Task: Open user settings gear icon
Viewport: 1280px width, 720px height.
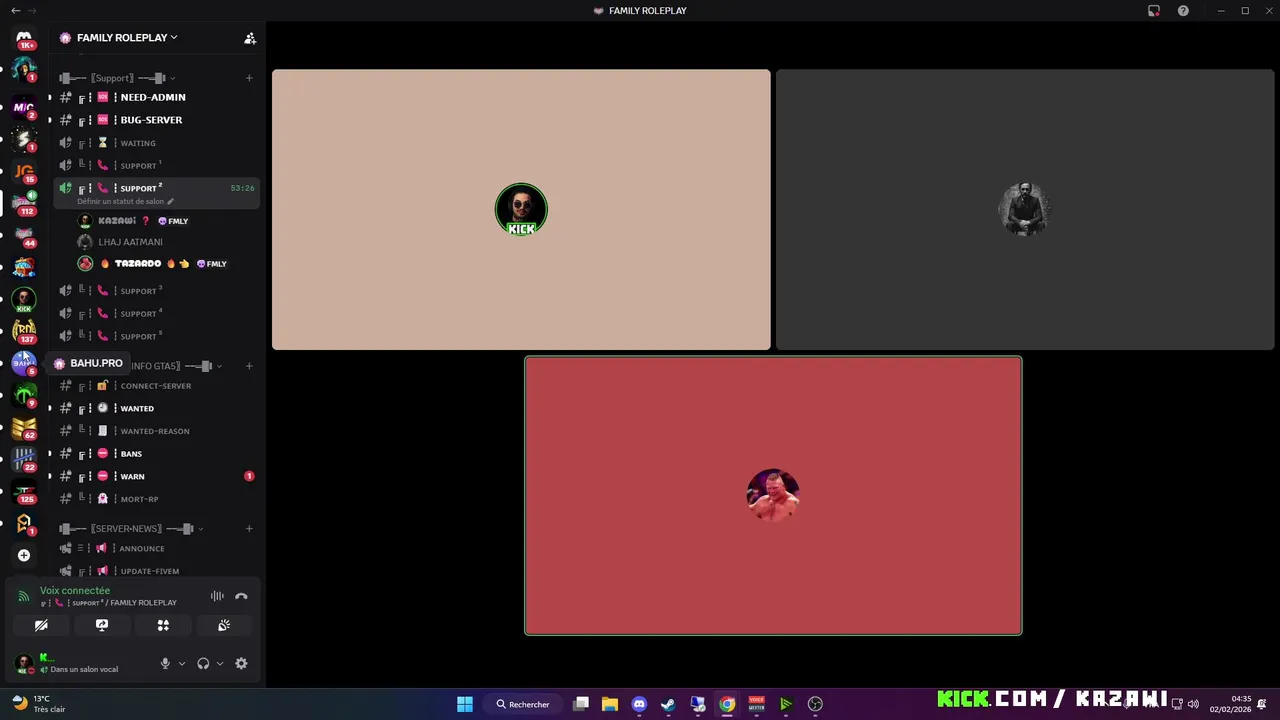Action: point(241,663)
